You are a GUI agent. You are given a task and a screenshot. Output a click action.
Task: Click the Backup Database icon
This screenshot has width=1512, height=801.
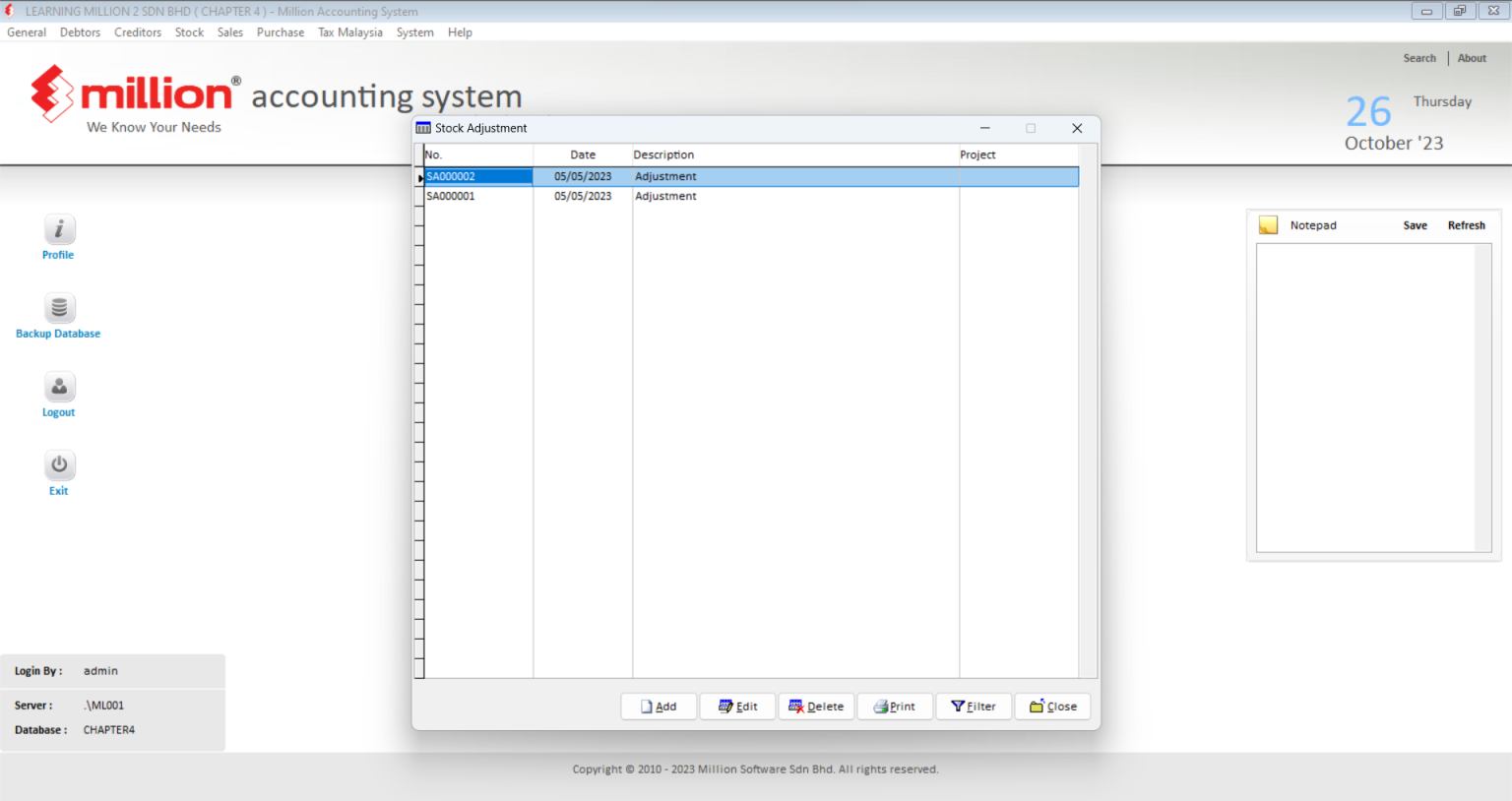[x=59, y=308]
